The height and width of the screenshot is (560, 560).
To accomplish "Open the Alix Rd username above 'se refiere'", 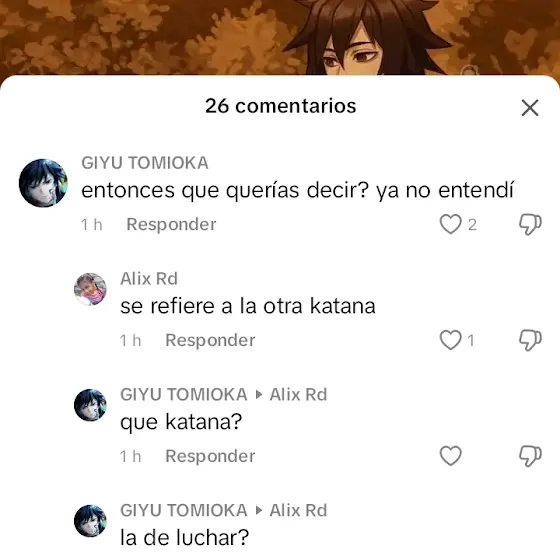I will [149, 279].
